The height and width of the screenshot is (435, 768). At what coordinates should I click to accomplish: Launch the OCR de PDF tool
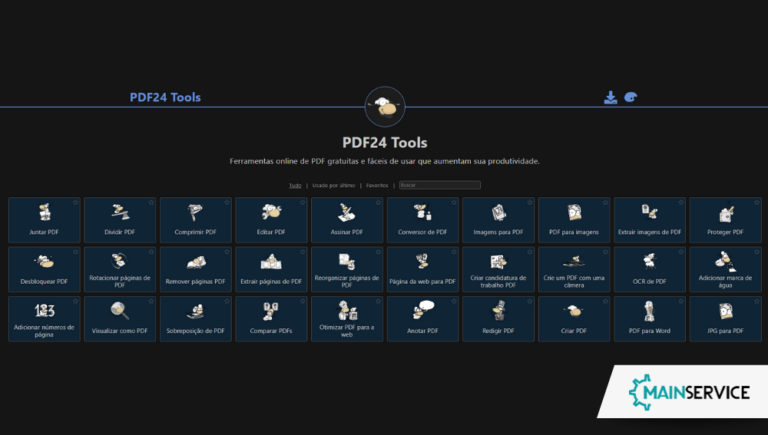click(649, 269)
